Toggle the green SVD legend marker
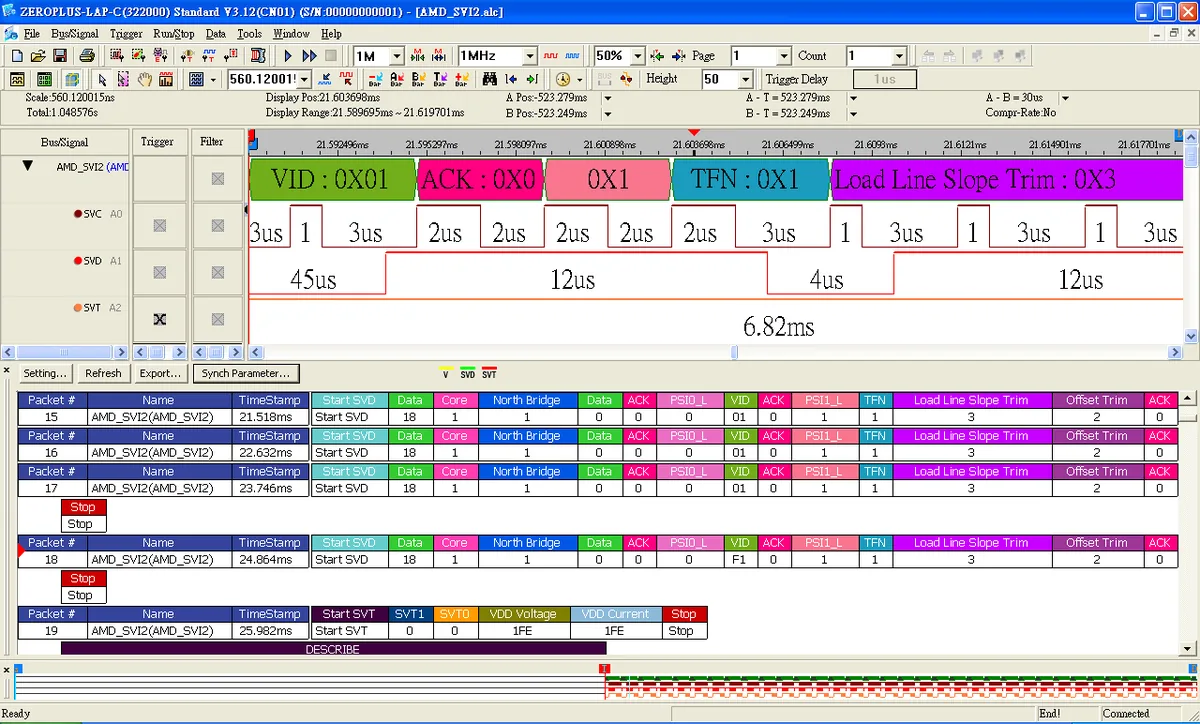 (x=467, y=373)
